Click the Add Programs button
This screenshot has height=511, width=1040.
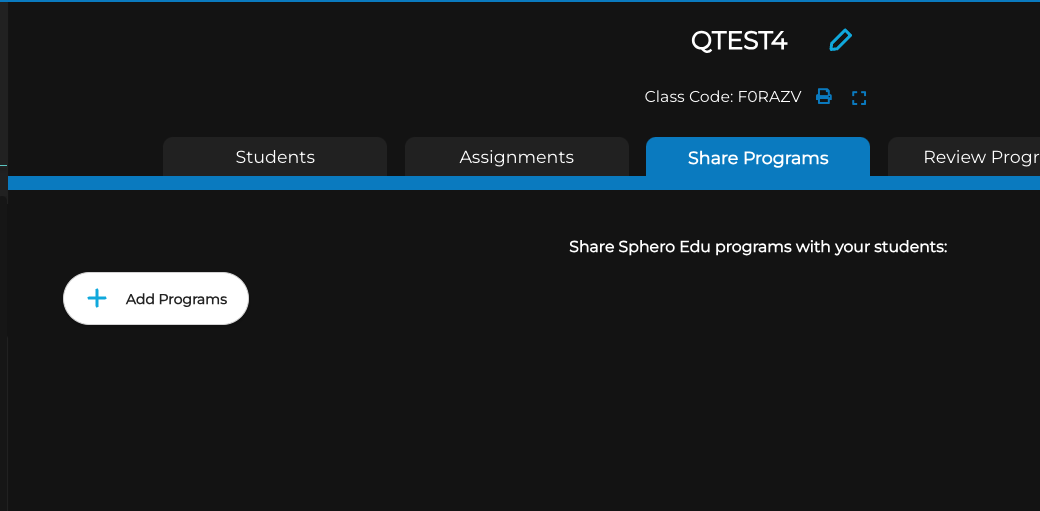[156, 299]
